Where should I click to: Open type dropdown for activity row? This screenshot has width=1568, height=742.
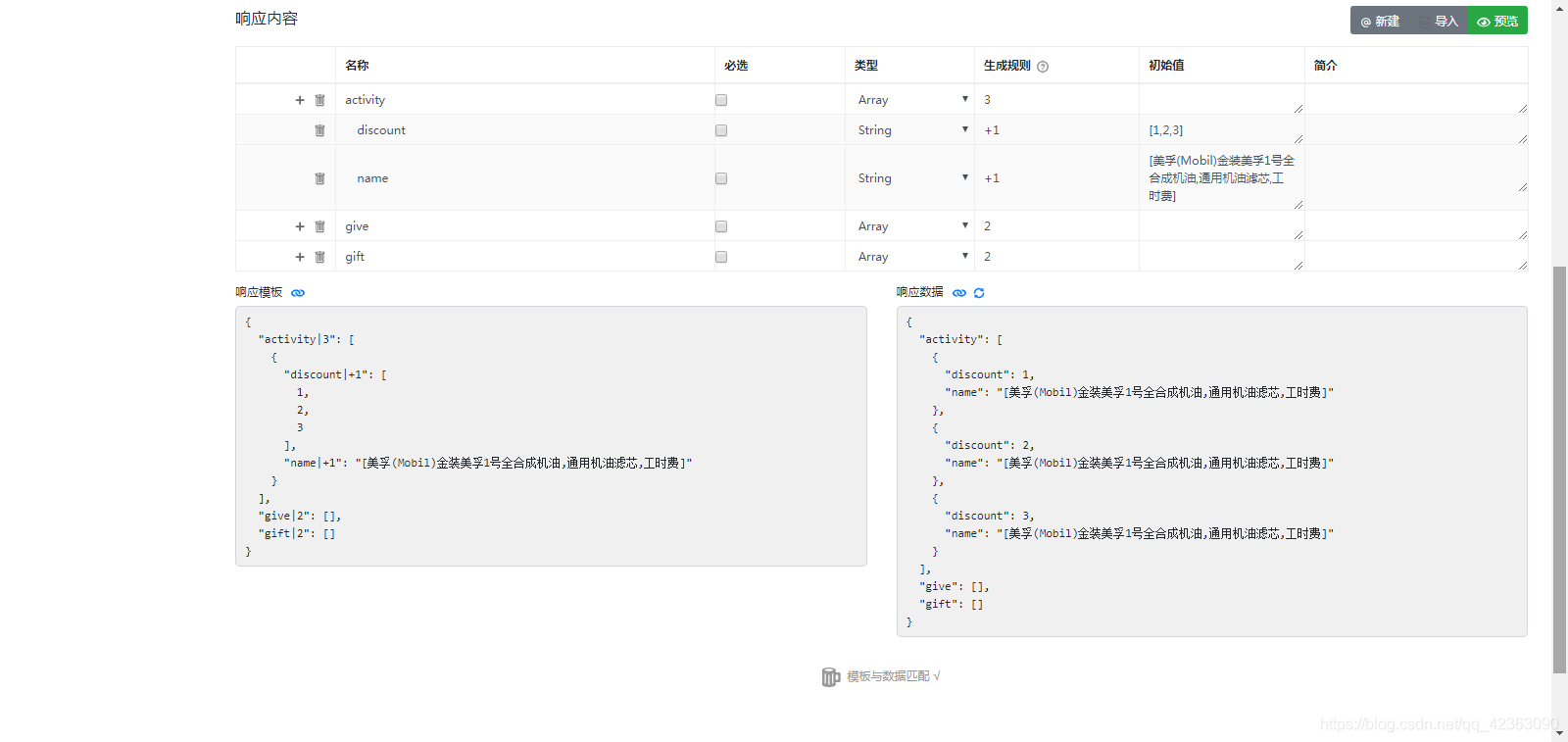click(x=910, y=100)
